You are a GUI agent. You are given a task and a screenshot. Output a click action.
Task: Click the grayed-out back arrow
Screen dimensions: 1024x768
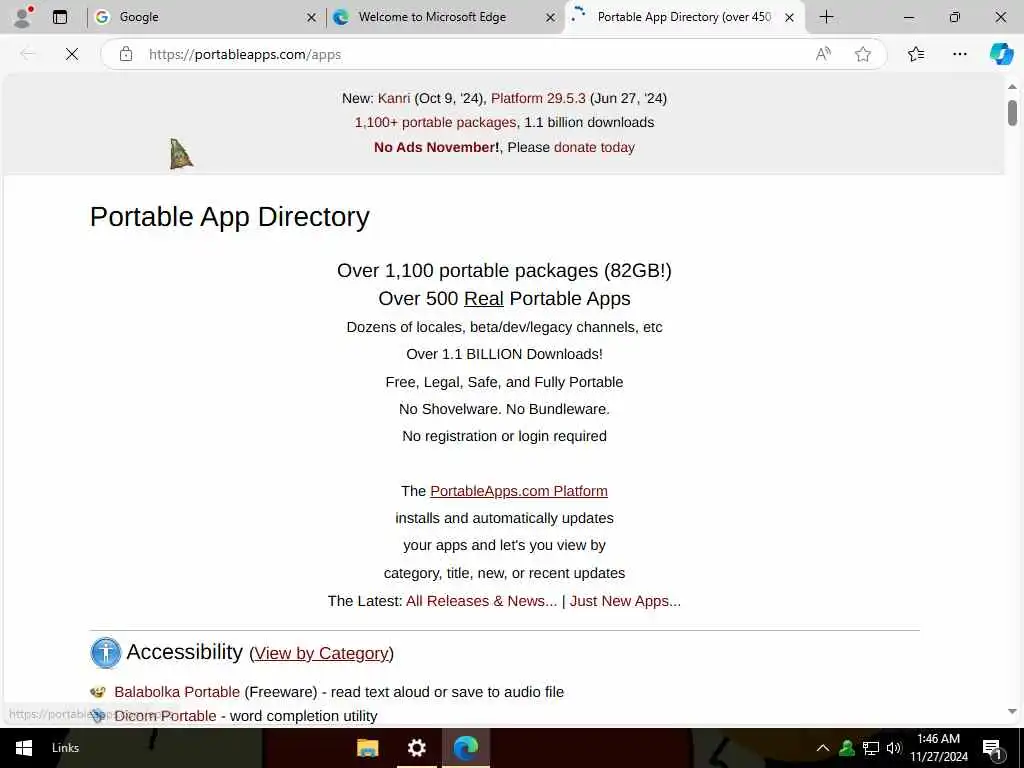point(27,54)
